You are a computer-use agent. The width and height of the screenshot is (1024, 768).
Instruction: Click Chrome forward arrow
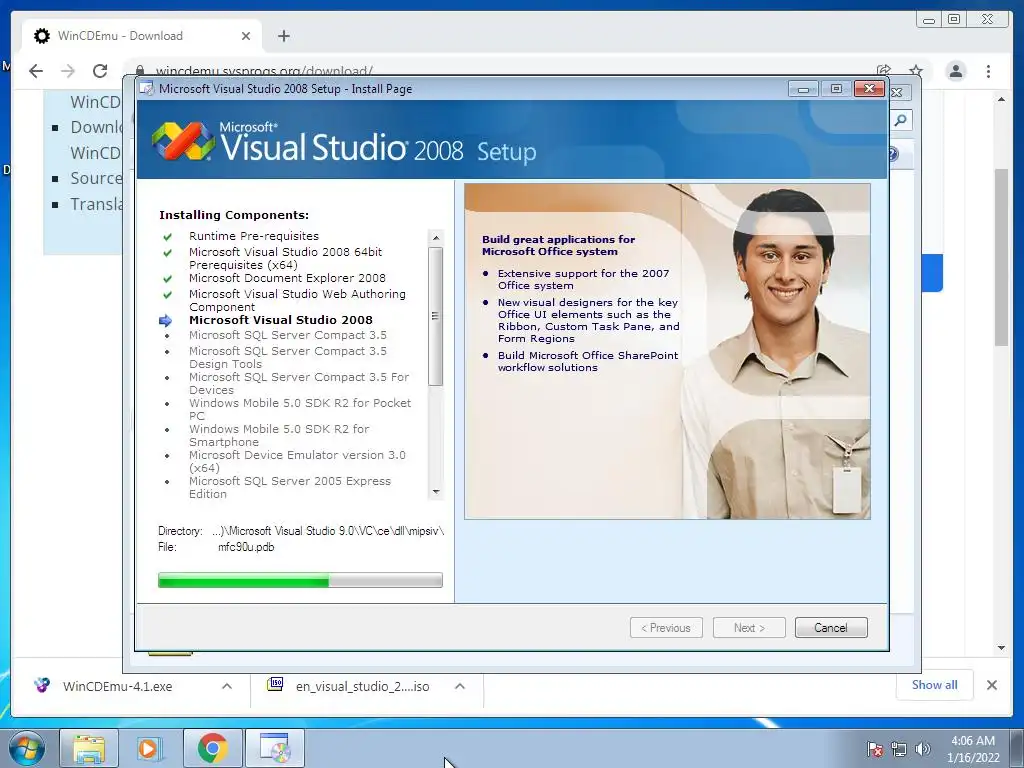pos(68,71)
